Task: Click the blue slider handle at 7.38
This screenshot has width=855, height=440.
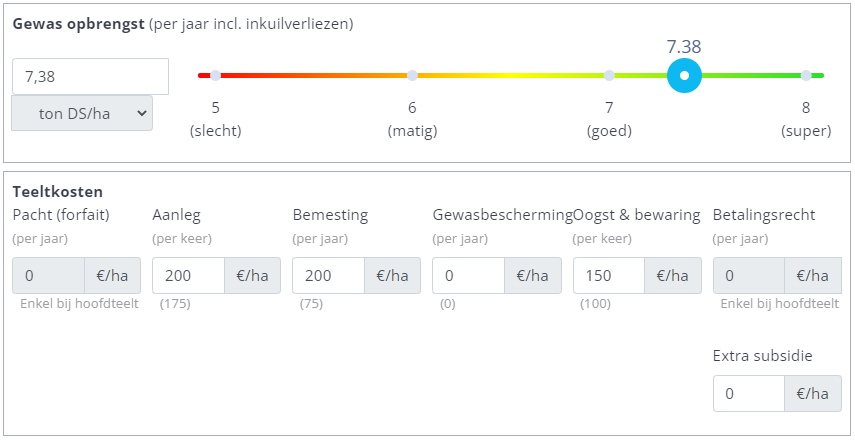Action: [684, 75]
